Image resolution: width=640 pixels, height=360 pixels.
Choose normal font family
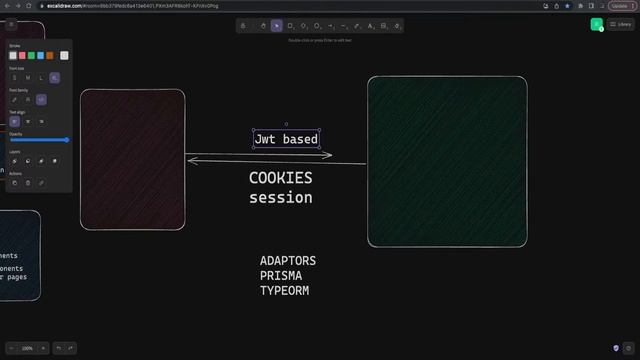[28, 100]
